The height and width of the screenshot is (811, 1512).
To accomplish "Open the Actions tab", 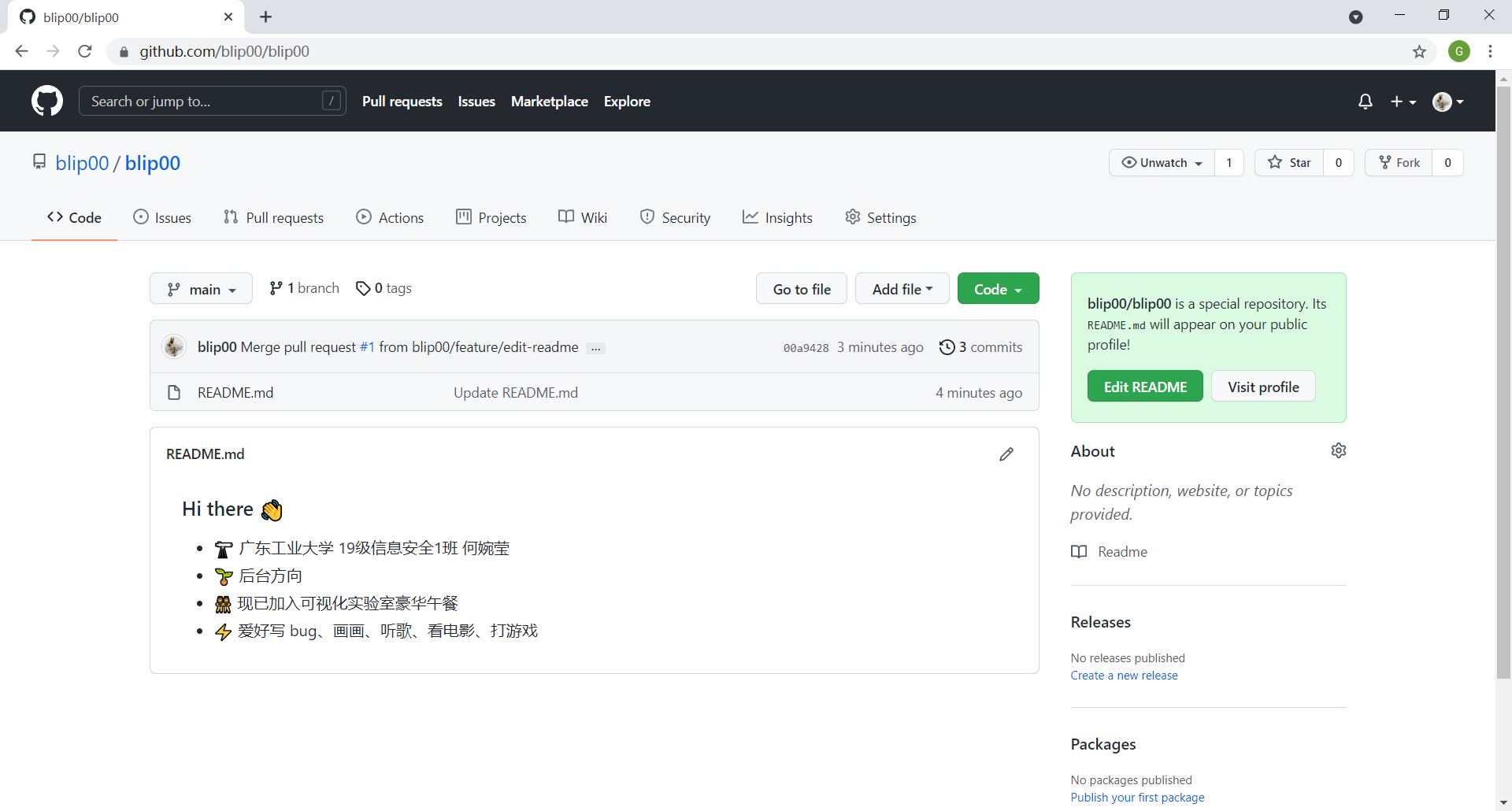I will (x=390, y=218).
